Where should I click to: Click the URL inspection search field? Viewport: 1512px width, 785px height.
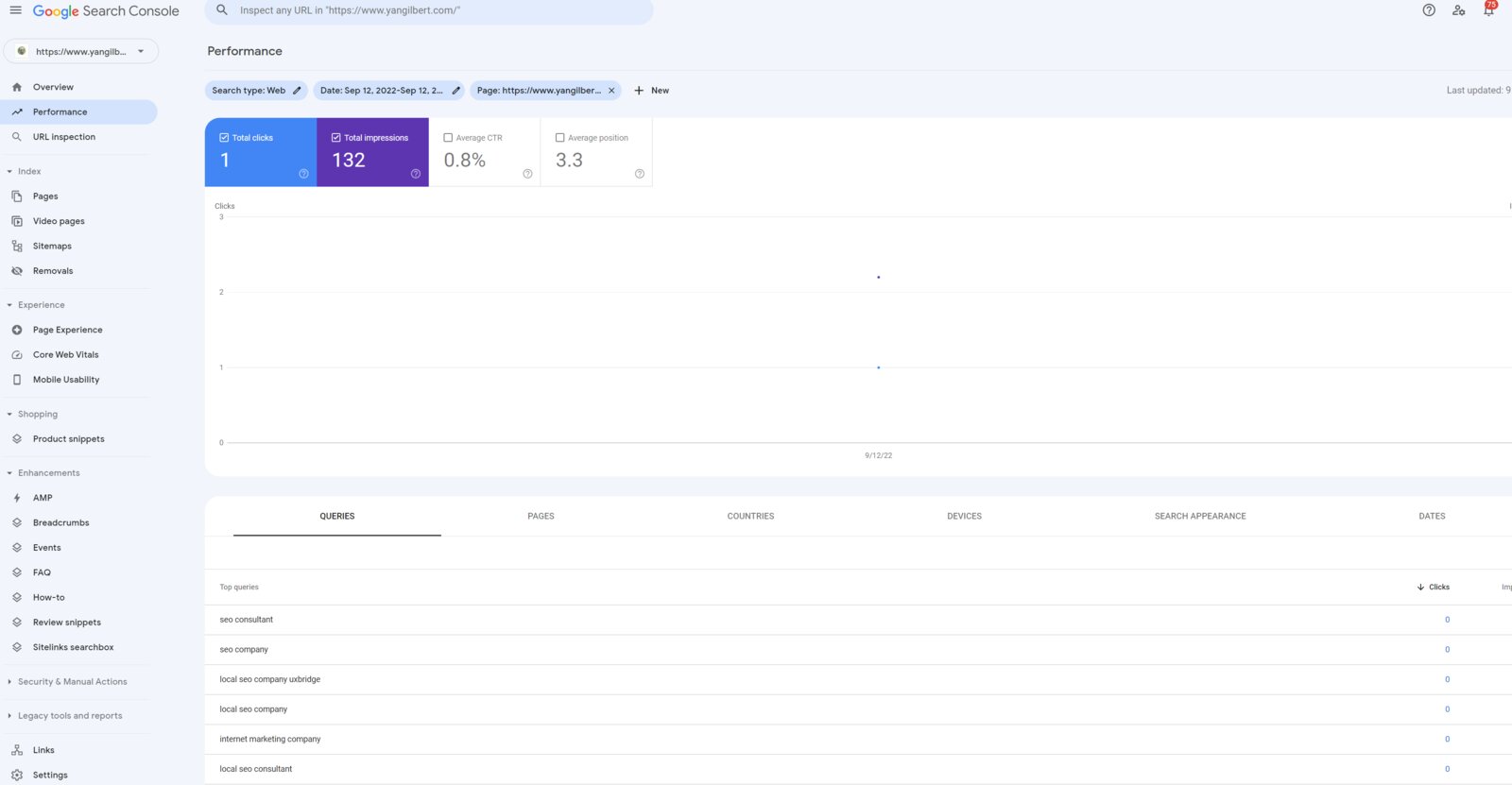pos(429,10)
